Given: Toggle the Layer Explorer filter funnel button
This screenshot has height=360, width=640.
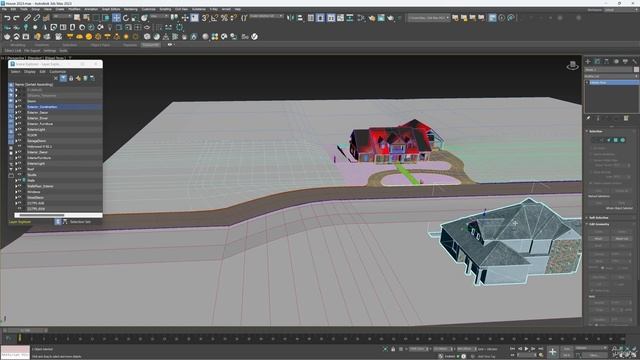Looking at the screenshot, I should tap(63, 78).
